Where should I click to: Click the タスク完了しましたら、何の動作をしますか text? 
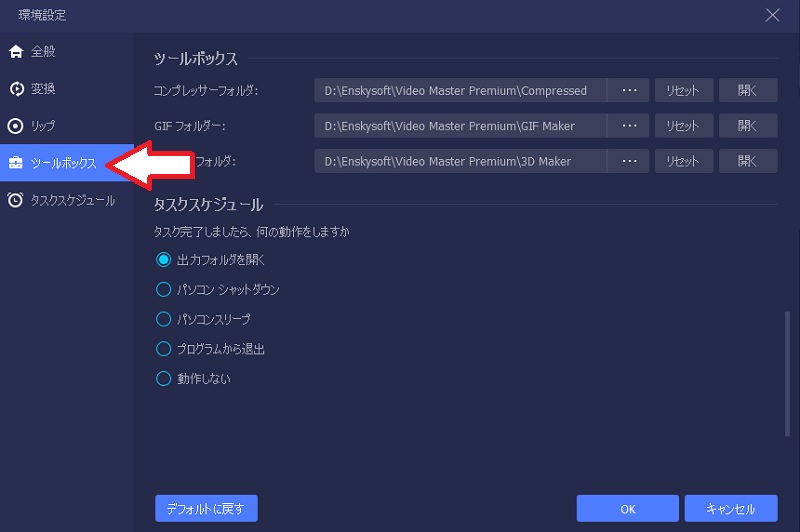(252, 232)
